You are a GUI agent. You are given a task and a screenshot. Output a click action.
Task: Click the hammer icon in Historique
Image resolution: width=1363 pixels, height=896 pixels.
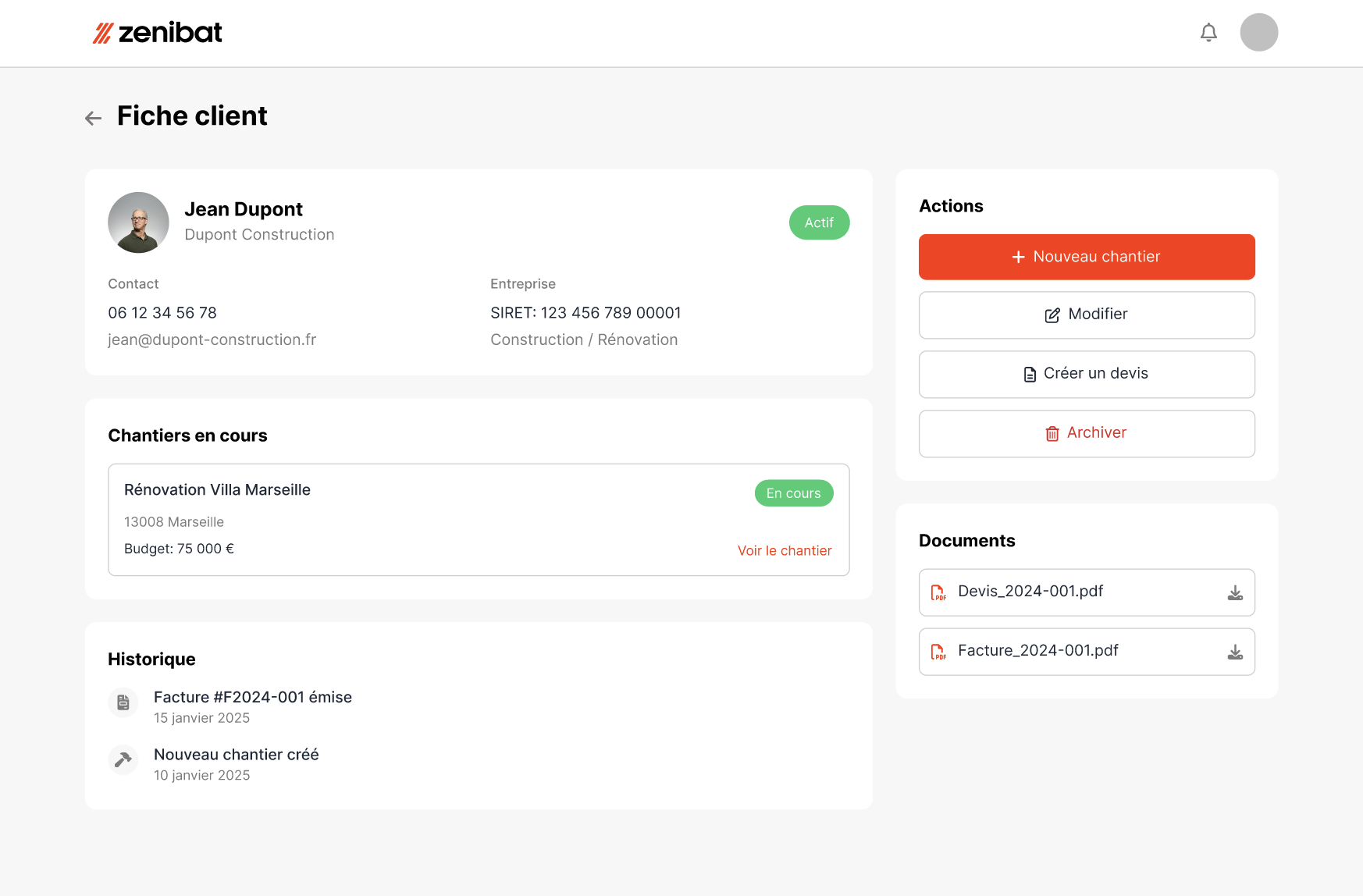click(123, 760)
